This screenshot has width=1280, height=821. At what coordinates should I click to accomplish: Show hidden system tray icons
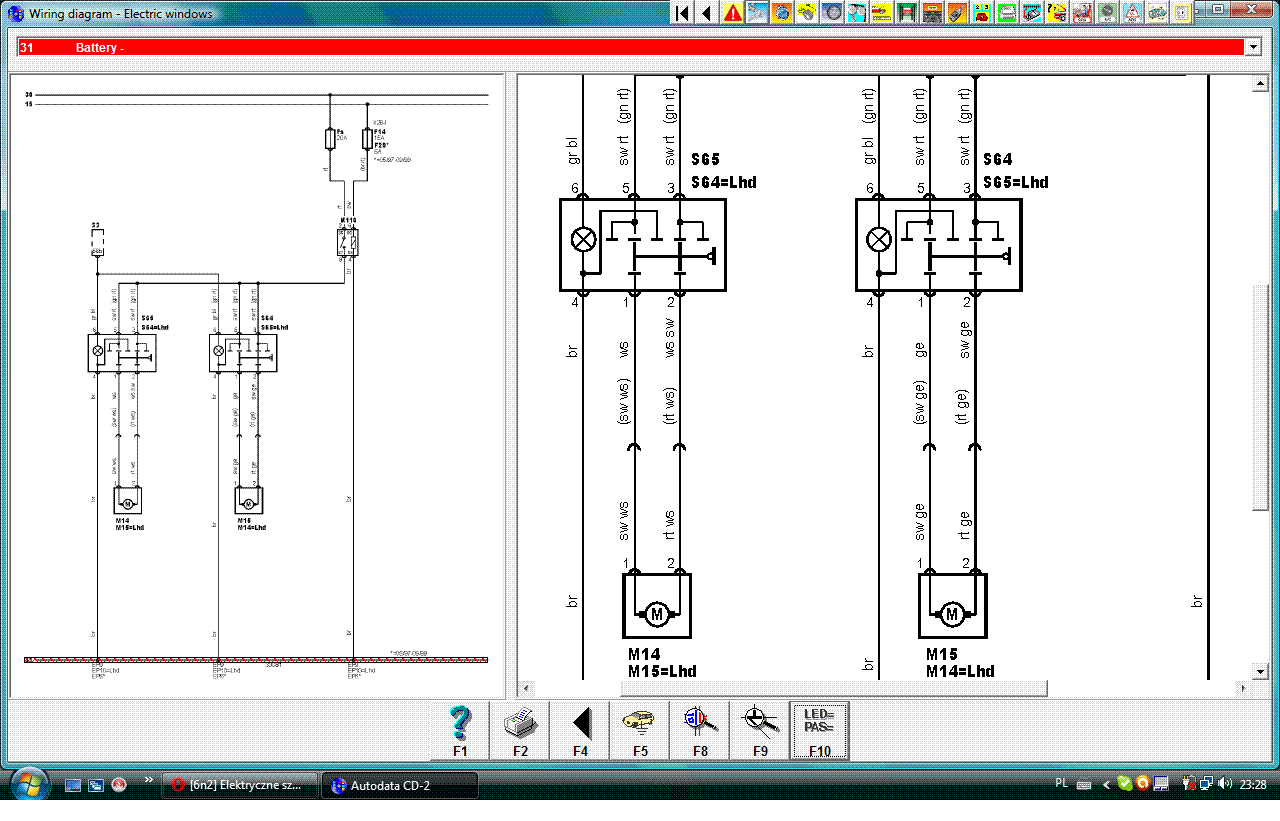pyautogui.click(x=1104, y=784)
